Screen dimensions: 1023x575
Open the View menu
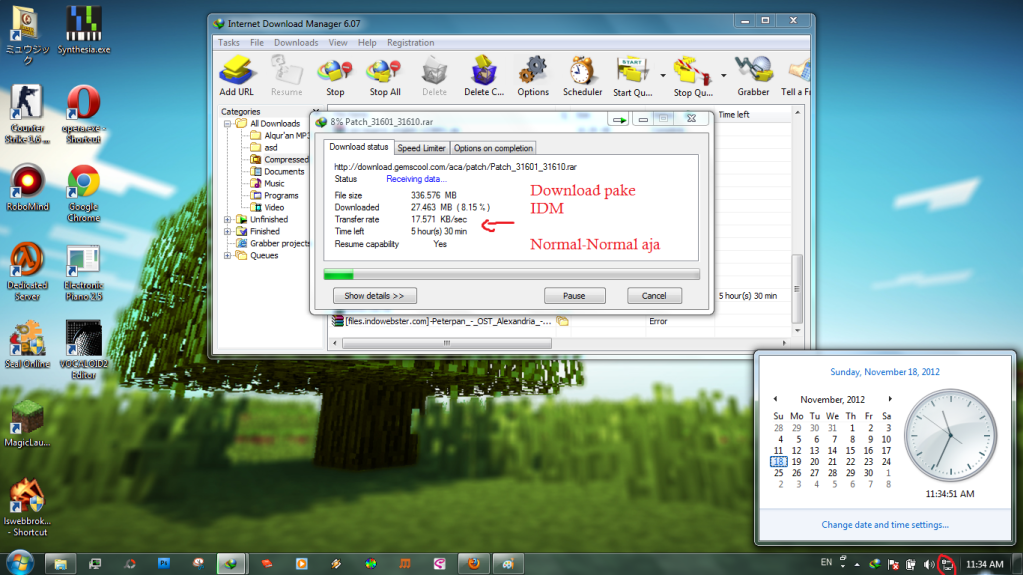pos(338,42)
